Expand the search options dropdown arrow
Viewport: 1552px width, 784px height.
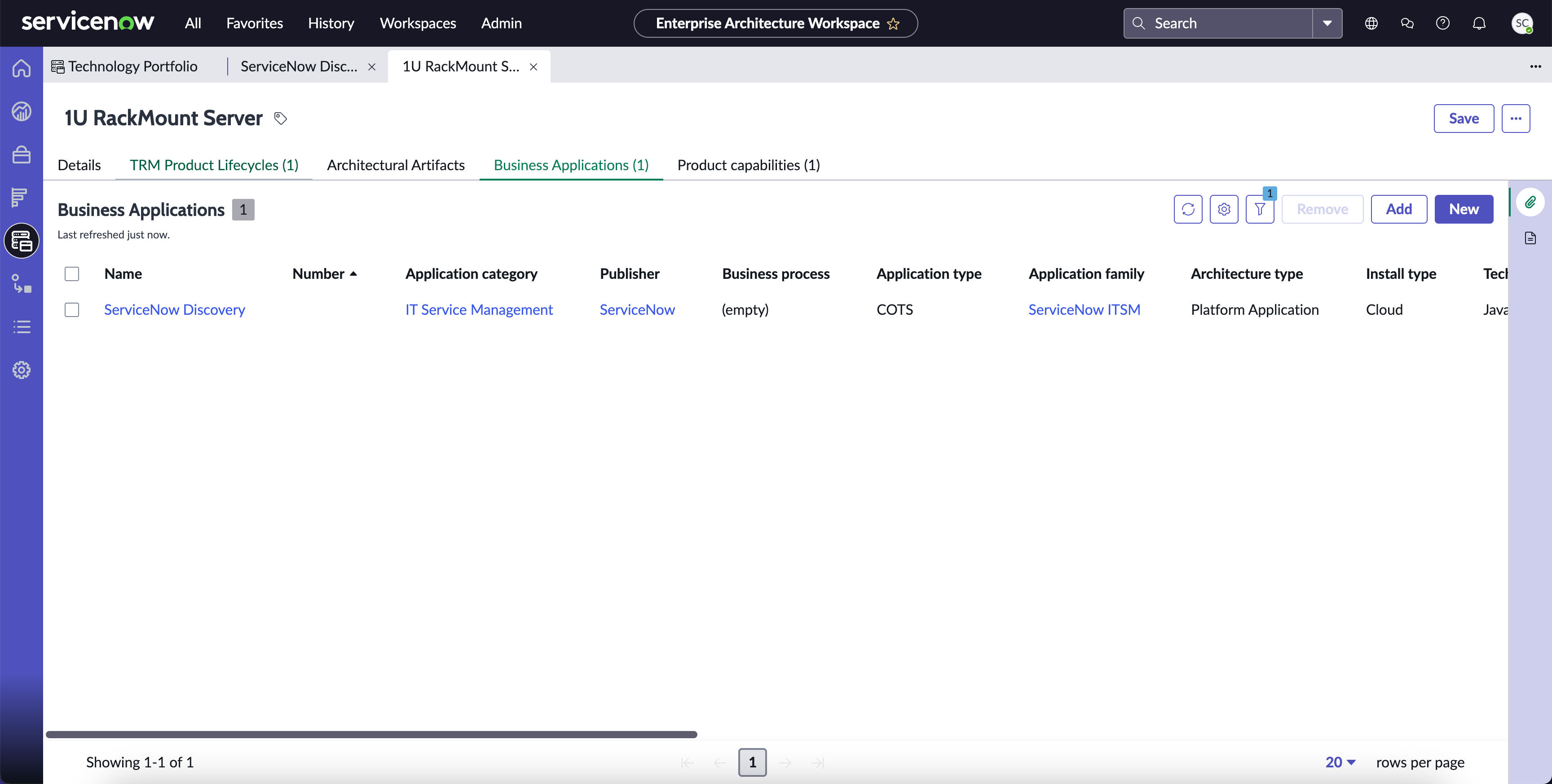pyautogui.click(x=1327, y=23)
